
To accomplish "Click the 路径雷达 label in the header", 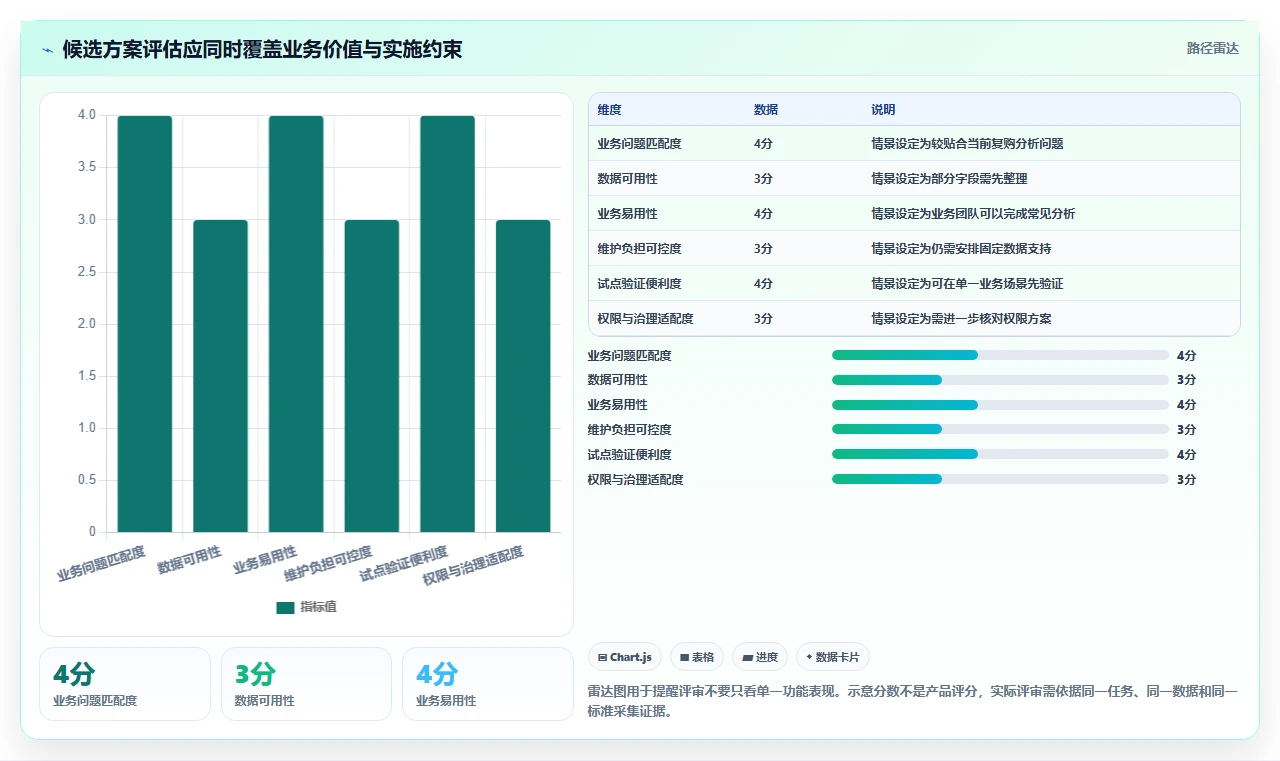I will pyautogui.click(x=1213, y=48).
